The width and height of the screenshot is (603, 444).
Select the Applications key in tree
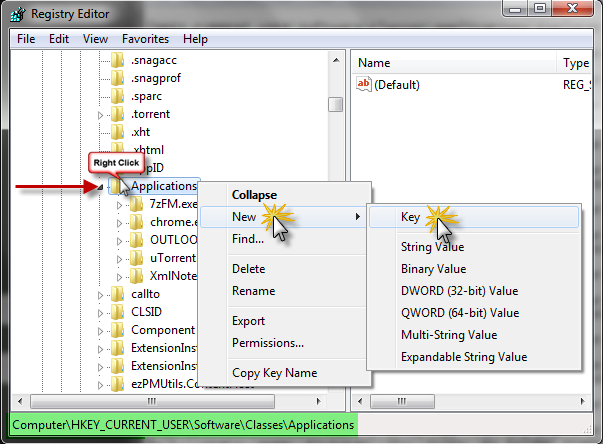pos(163,186)
